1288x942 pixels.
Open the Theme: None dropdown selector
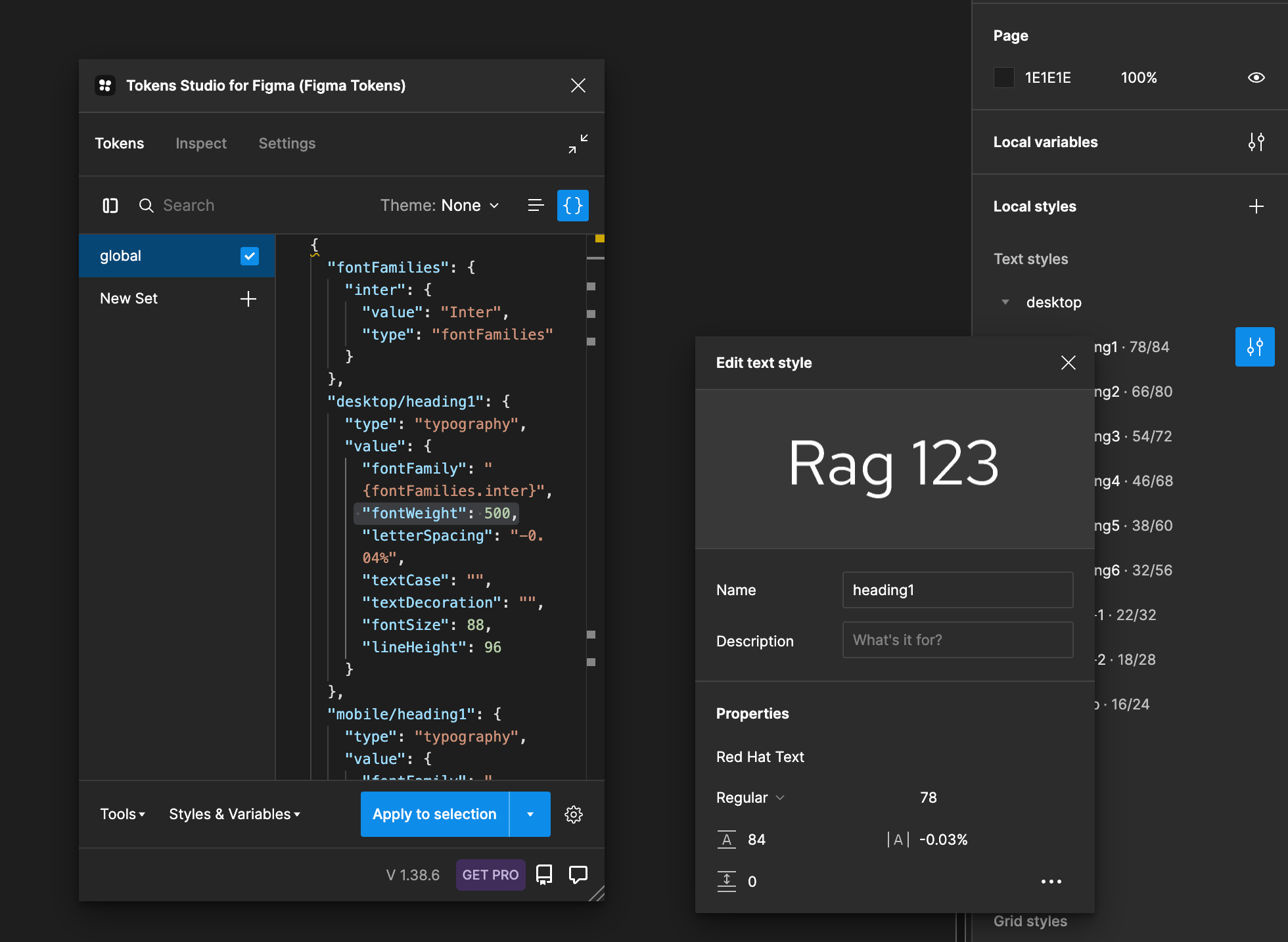441,206
